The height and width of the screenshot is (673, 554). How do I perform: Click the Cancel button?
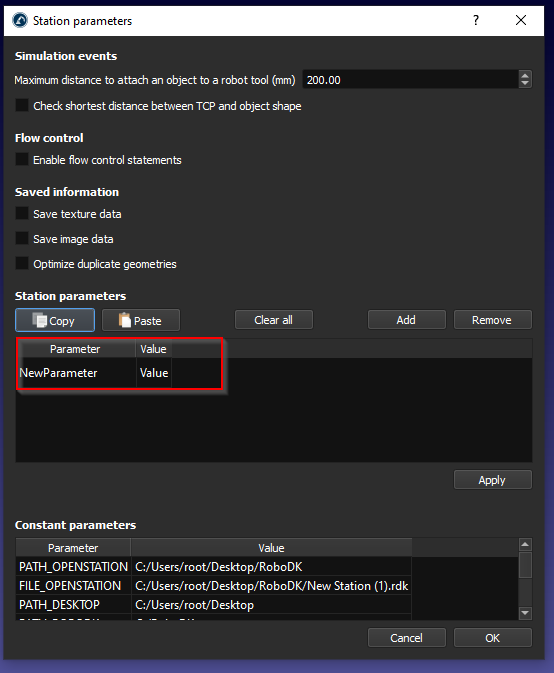(406, 638)
